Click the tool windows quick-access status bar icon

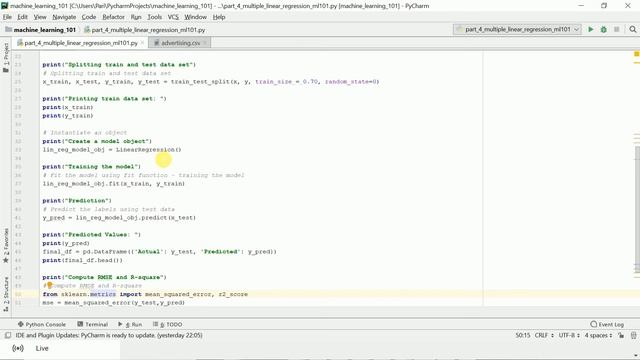coord(7,336)
